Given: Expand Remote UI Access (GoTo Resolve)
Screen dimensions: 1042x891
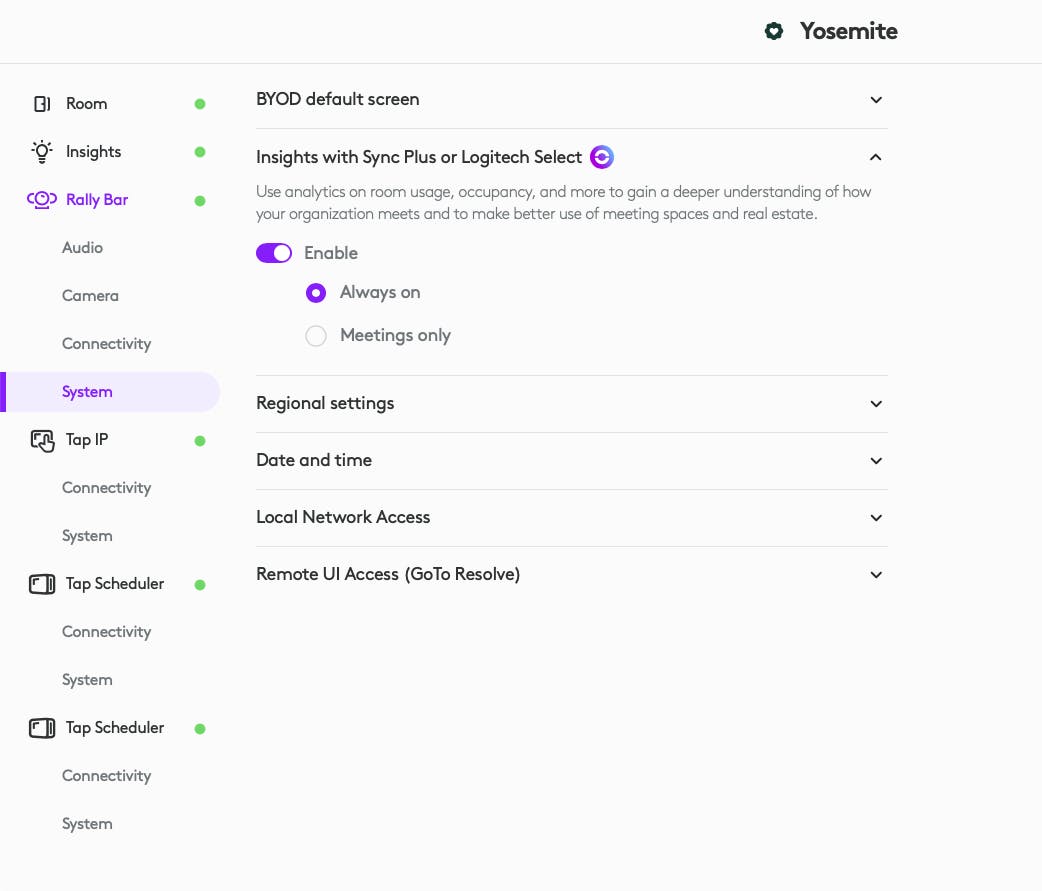Looking at the screenshot, I should (x=876, y=575).
